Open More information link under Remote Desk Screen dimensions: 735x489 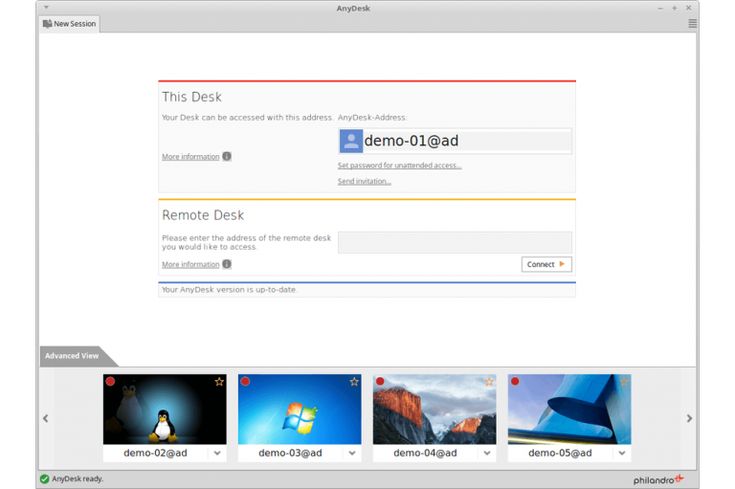(x=191, y=264)
